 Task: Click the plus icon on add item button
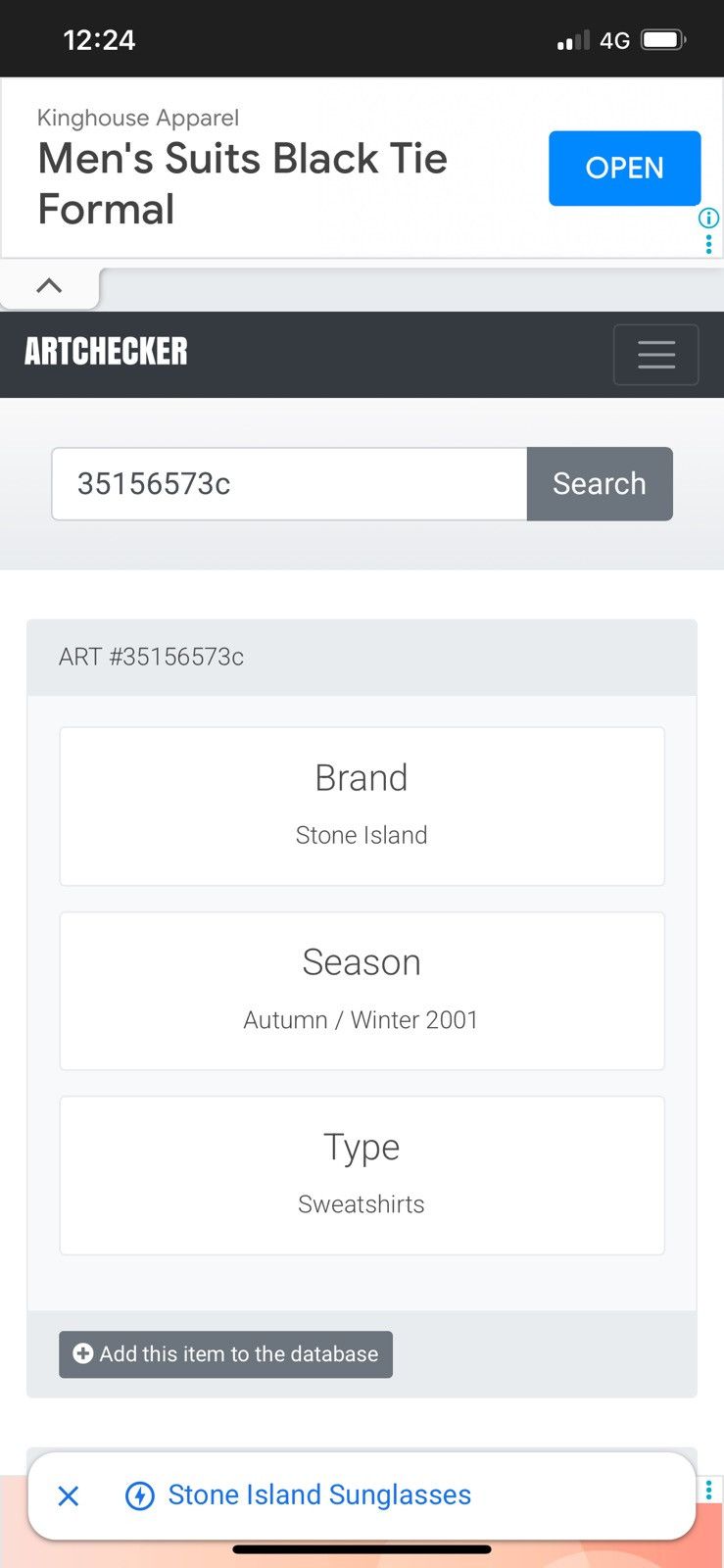pyautogui.click(x=83, y=1353)
